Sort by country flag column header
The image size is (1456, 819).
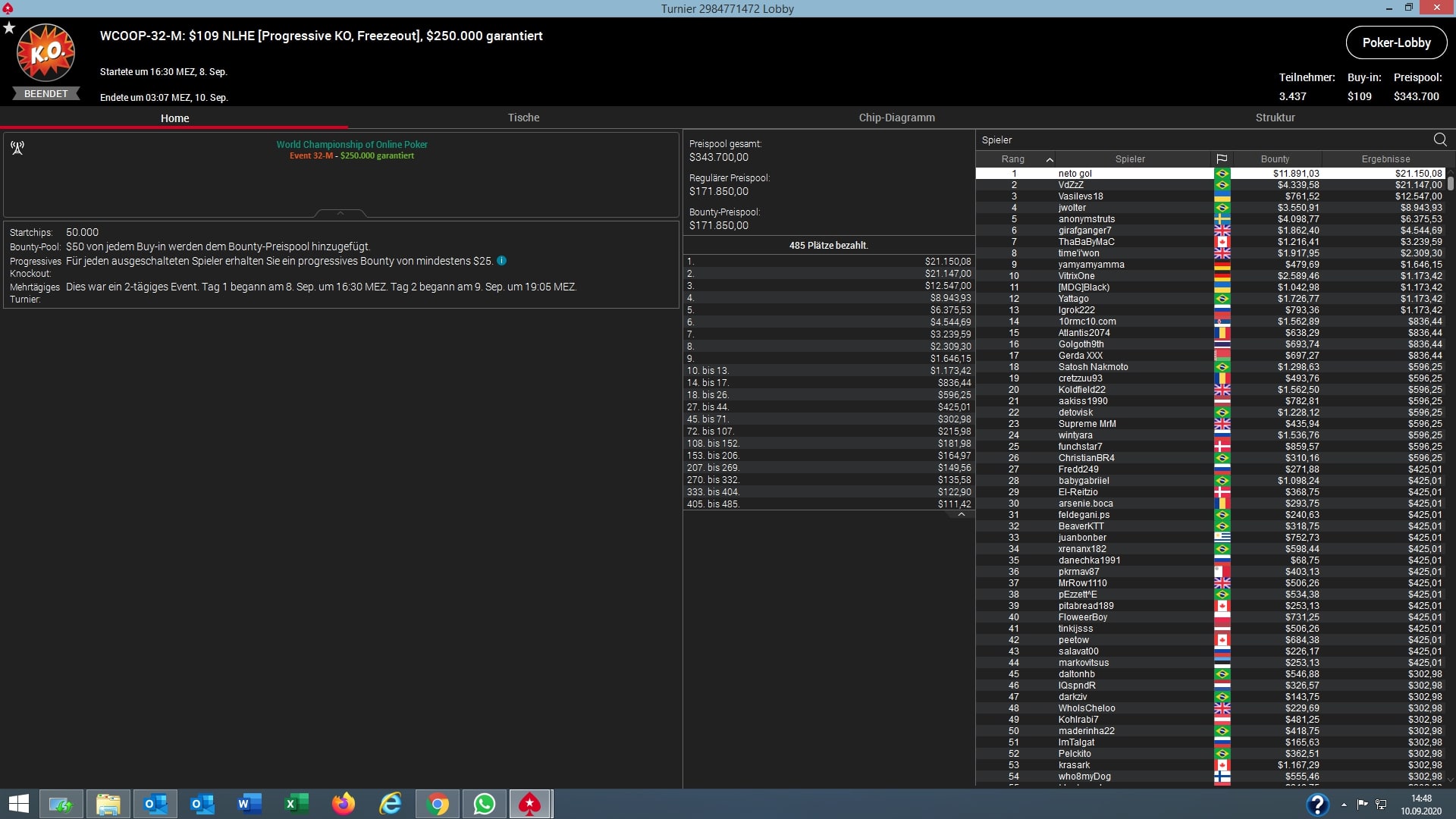click(1221, 159)
